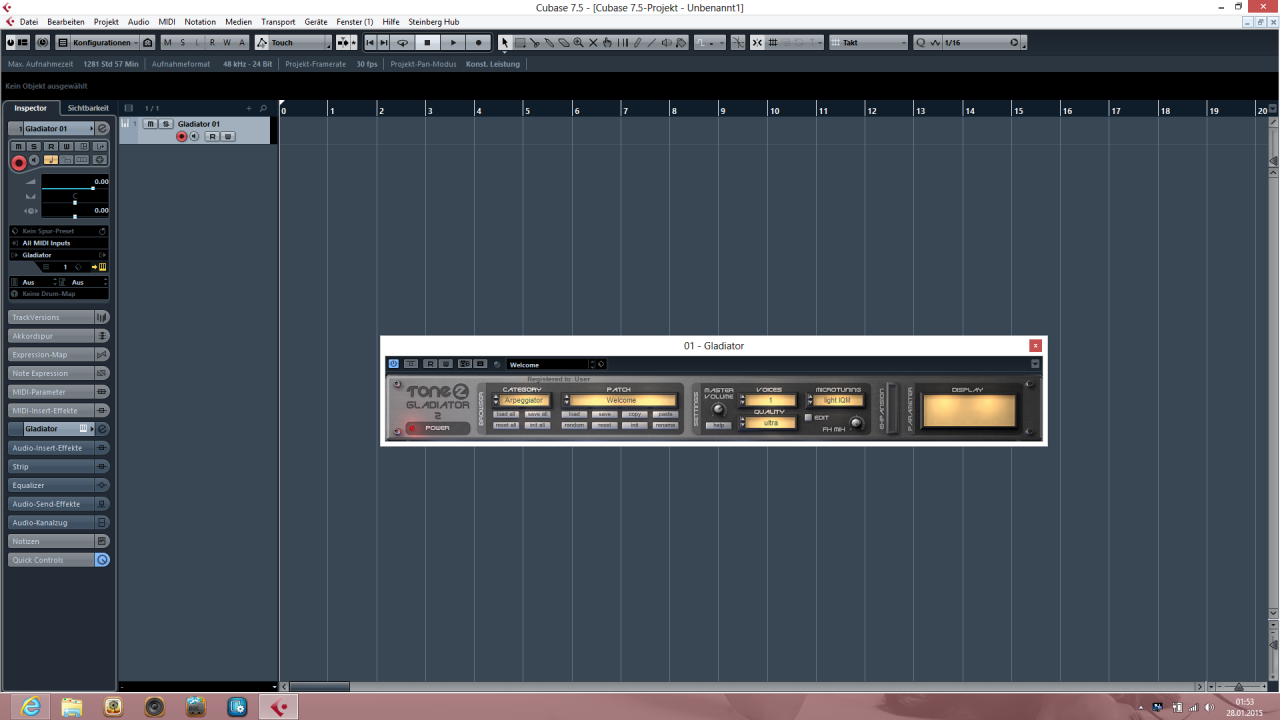Screen dimensions: 1280x720
Task: Select the Object Selection arrow tool
Action: (505, 43)
